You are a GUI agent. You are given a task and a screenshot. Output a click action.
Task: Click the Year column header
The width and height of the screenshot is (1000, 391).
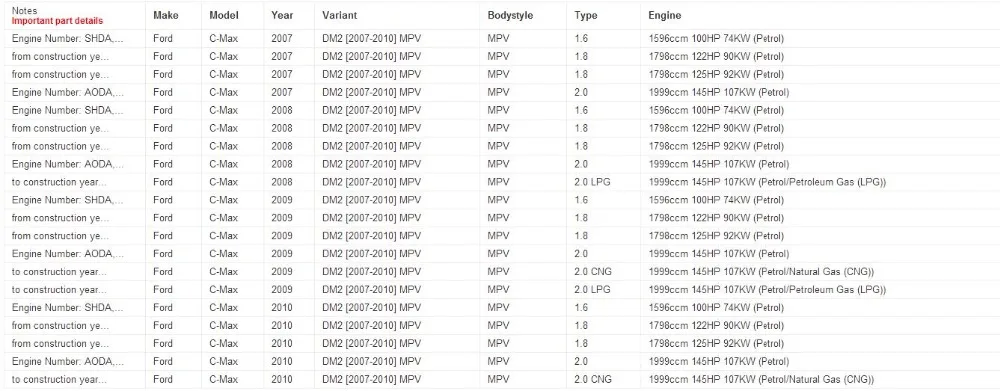tap(282, 15)
